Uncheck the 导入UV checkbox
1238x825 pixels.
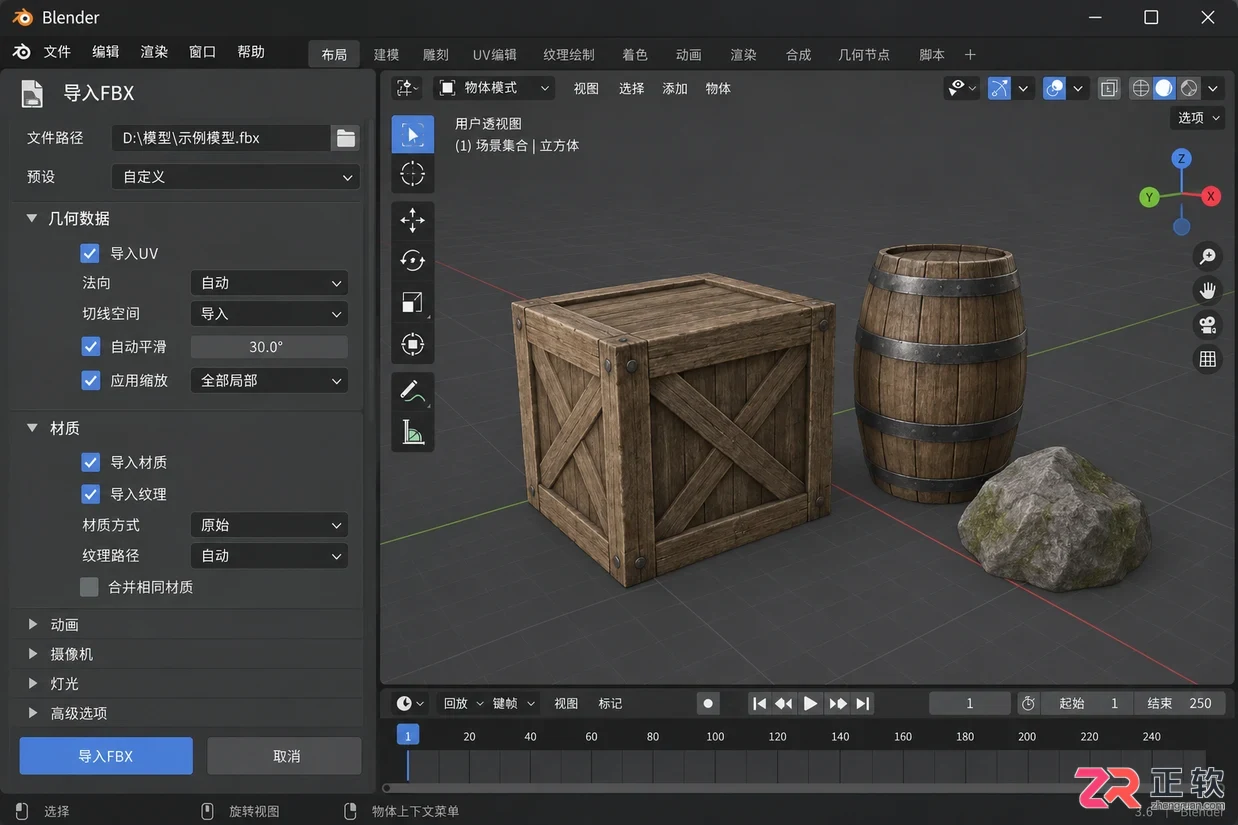click(90, 253)
